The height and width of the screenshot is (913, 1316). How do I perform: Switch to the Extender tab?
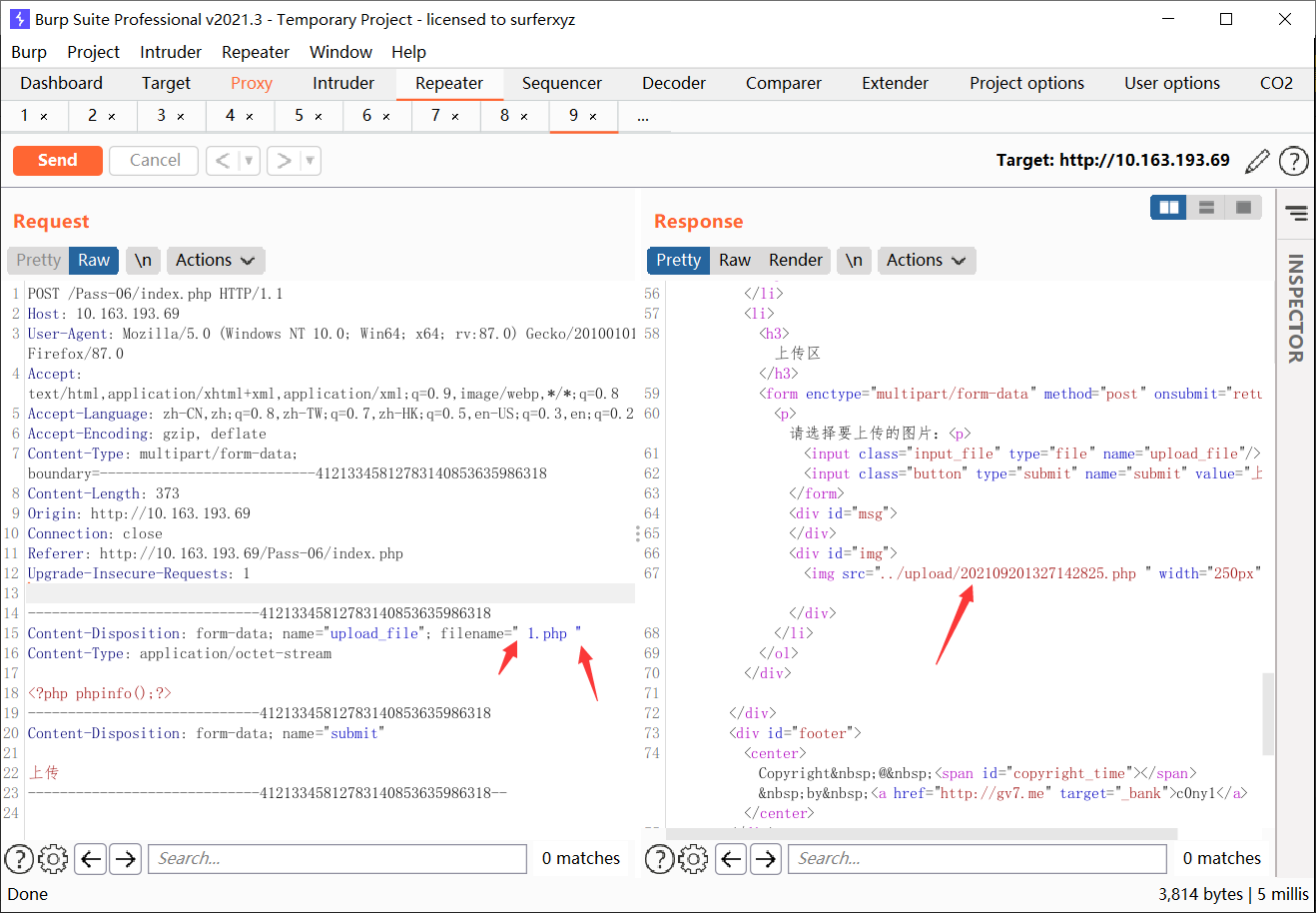[x=896, y=83]
